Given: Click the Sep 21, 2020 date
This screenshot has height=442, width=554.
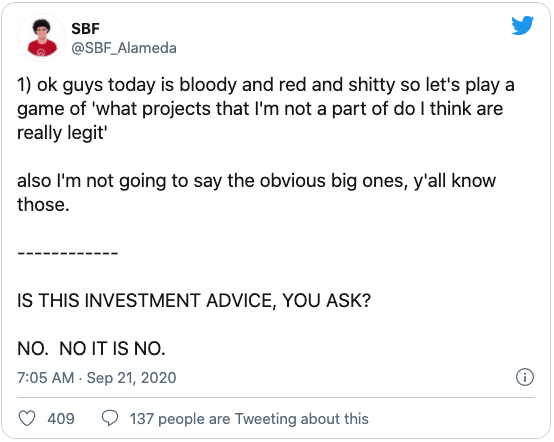Looking at the screenshot, I should point(131,378).
